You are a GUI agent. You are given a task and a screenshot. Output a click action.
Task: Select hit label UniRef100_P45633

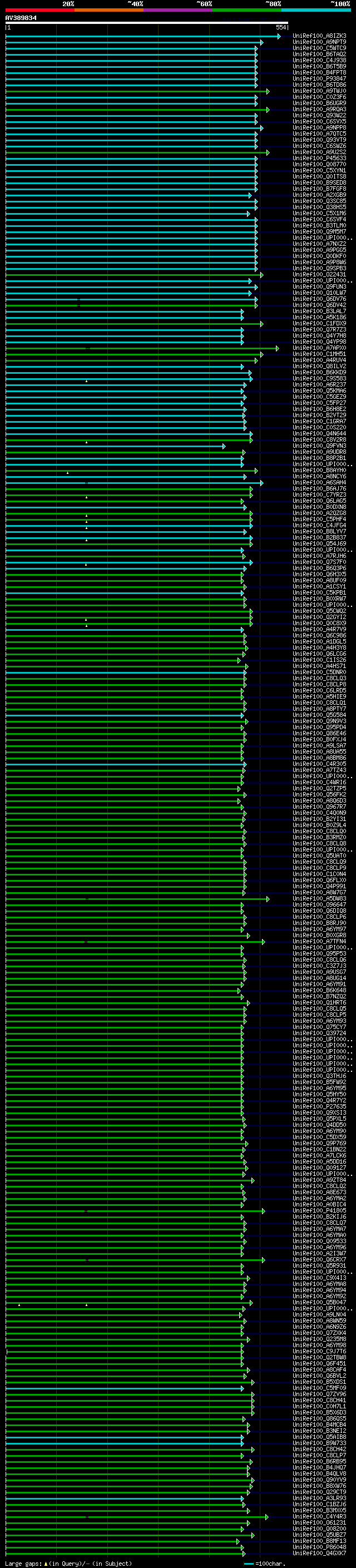pos(319,159)
